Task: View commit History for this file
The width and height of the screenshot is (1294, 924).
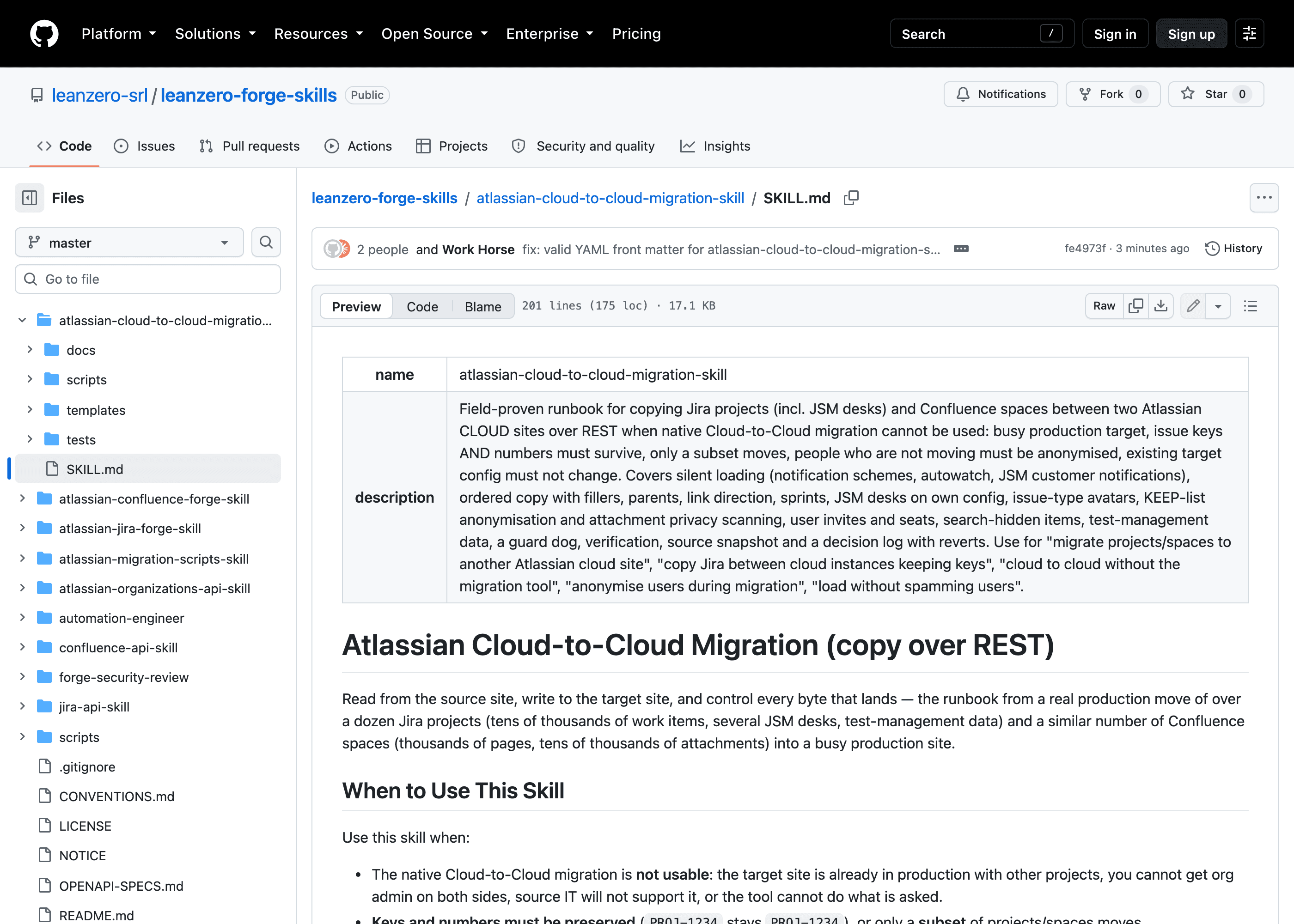Action: pos(1233,249)
